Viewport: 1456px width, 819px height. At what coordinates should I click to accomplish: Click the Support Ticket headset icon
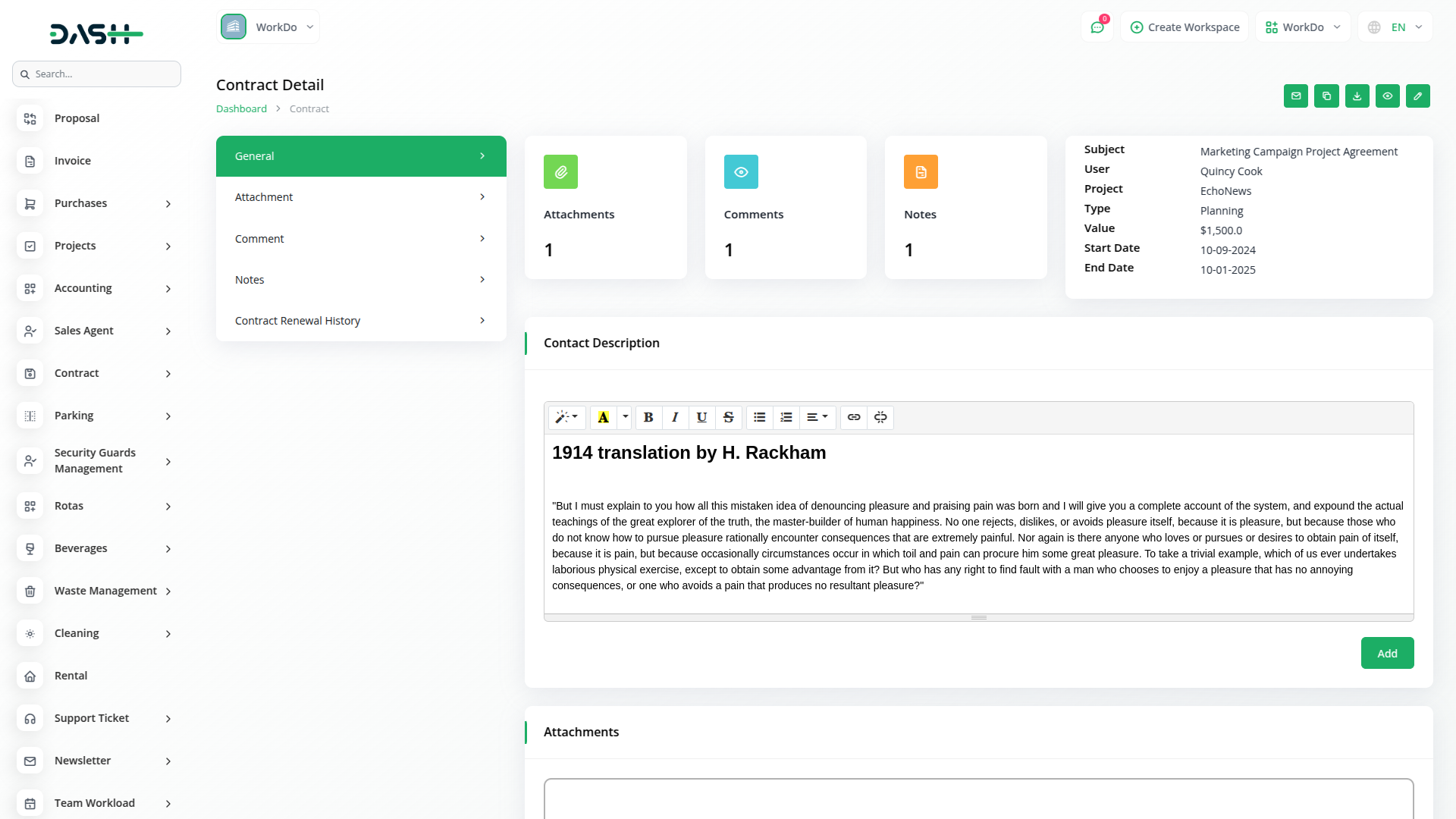[30, 718]
